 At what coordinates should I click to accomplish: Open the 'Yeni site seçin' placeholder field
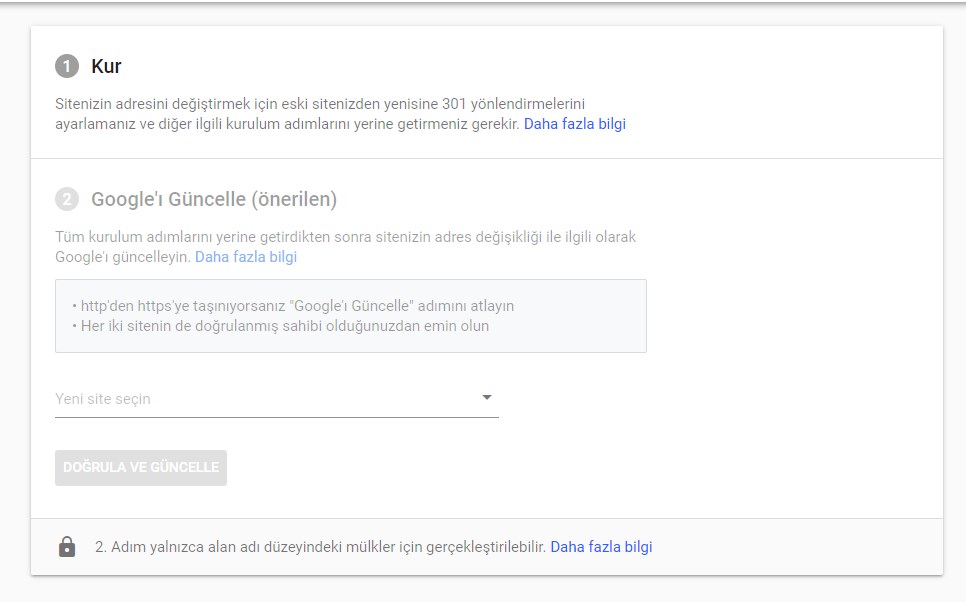pos(277,399)
